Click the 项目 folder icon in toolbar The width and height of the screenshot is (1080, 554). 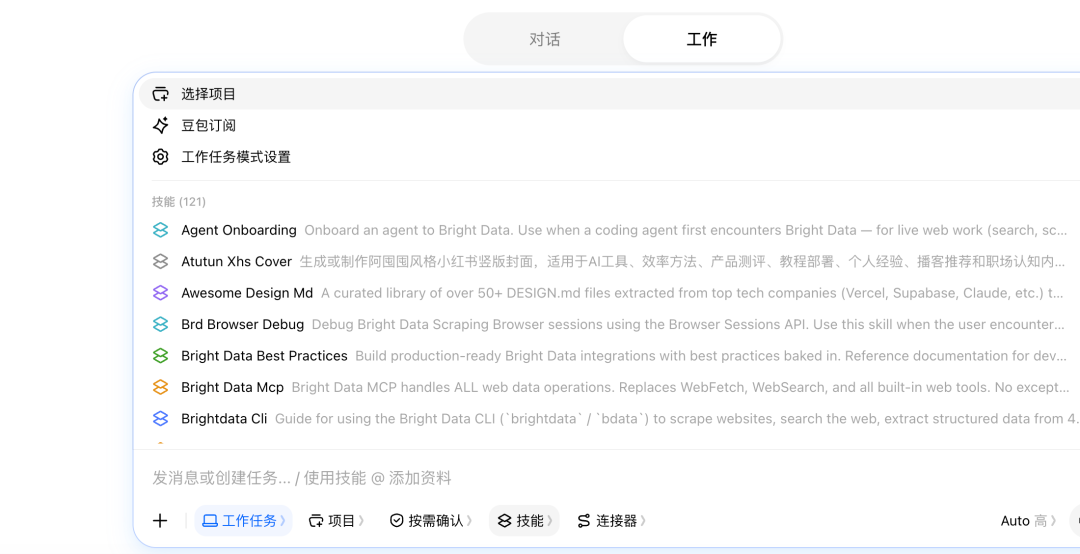pyautogui.click(x=316, y=521)
